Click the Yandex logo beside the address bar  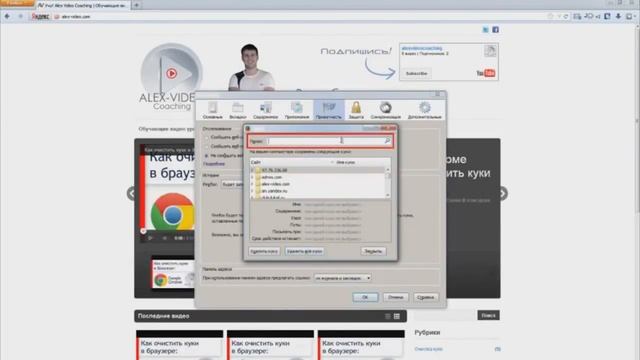pos(40,16)
